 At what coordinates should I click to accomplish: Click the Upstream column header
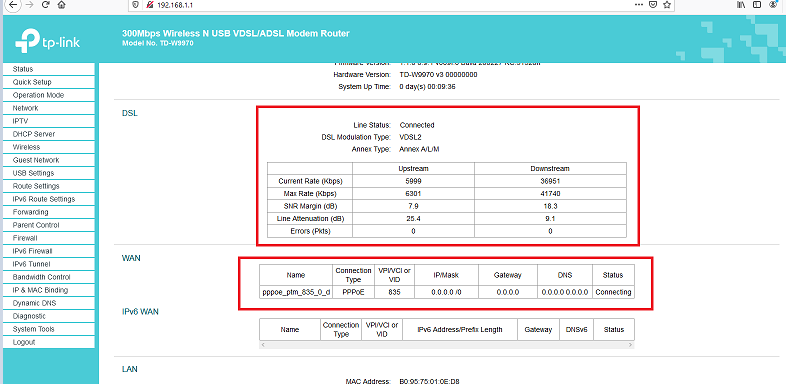(414, 168)
